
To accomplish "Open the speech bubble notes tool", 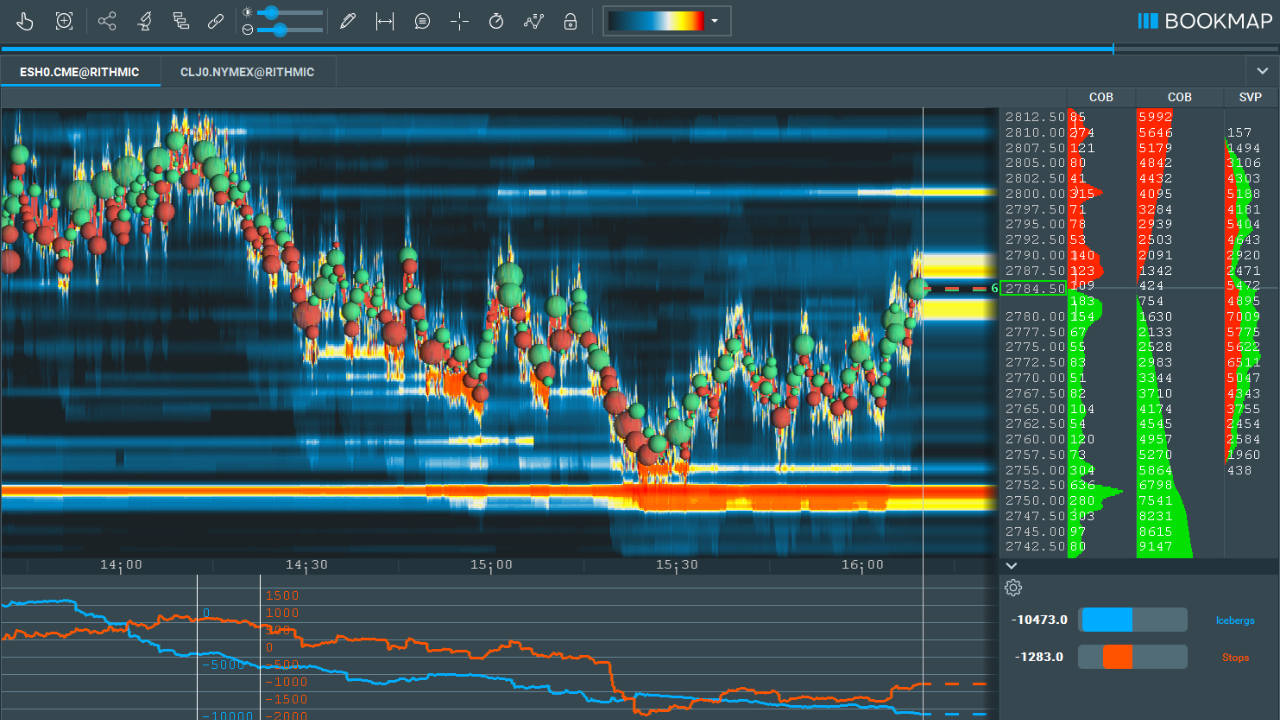I will 422,21.
